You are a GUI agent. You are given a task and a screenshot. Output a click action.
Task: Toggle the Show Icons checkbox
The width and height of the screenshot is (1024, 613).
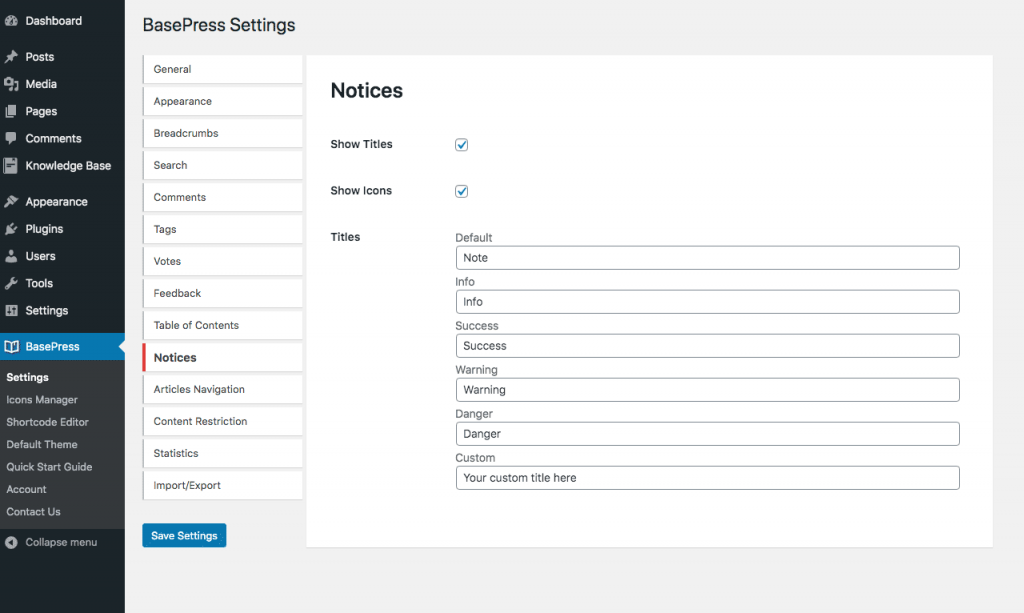click(x=462, y=191)
